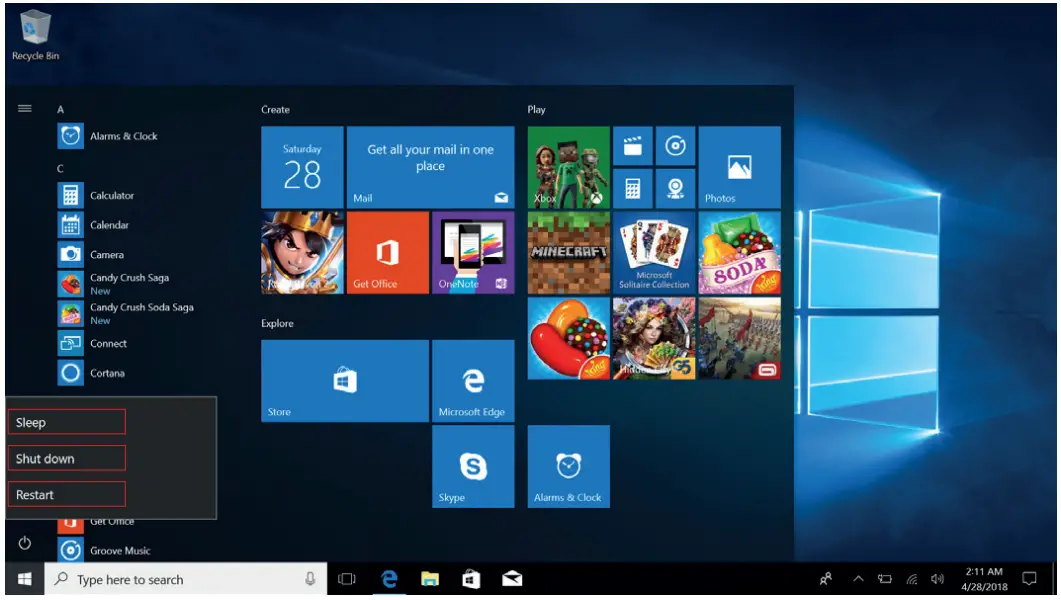
Task: Click the Start power button
Action: point(25,543)
